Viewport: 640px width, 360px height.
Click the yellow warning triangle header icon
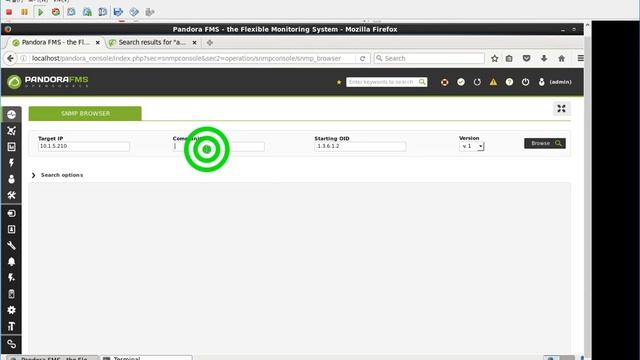click(493, 82)
